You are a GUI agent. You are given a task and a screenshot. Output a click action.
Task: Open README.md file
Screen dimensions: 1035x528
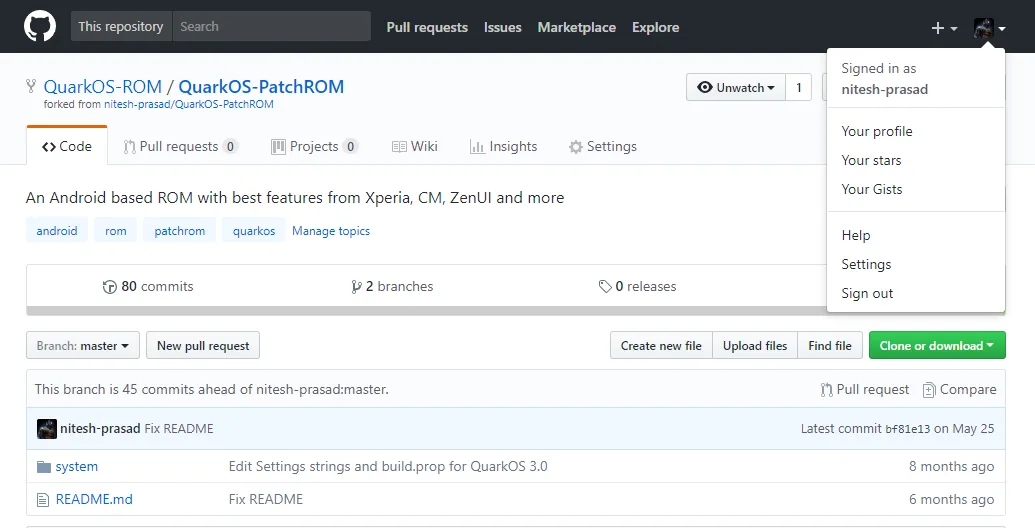(94, 499)
